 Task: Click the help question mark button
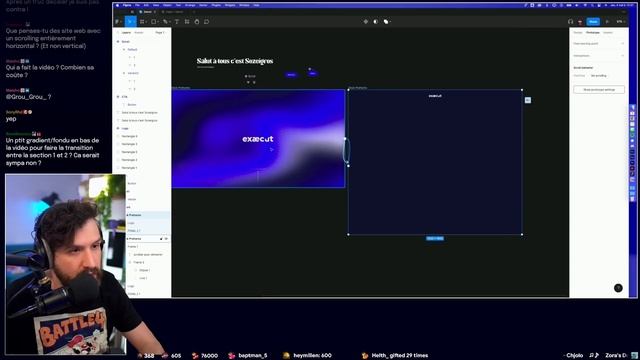618,288
